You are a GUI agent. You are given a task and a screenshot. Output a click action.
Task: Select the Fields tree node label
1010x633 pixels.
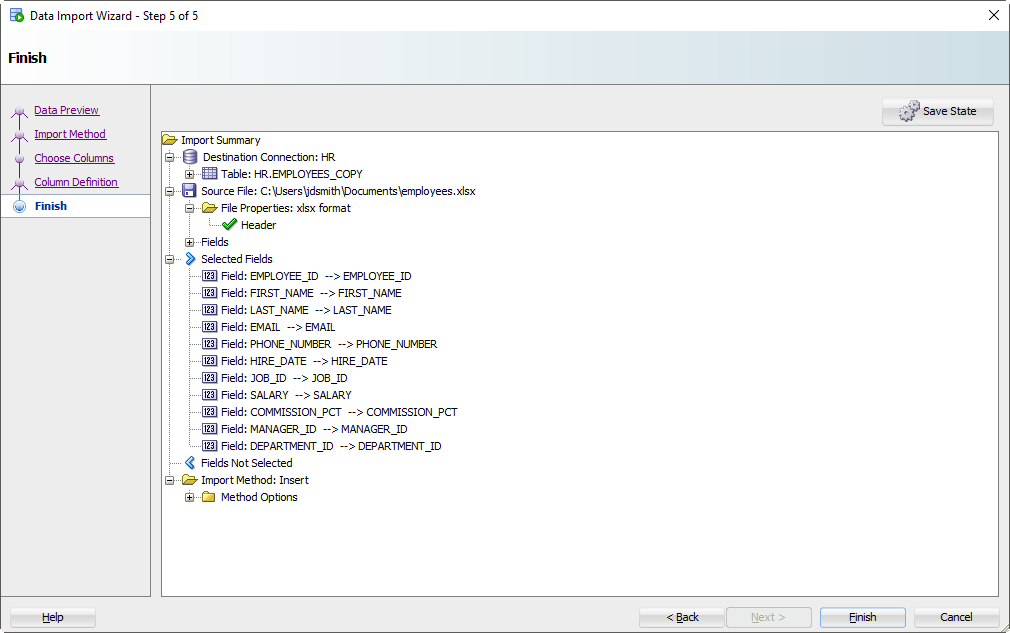pyautogui.click(x=214, y=242)
